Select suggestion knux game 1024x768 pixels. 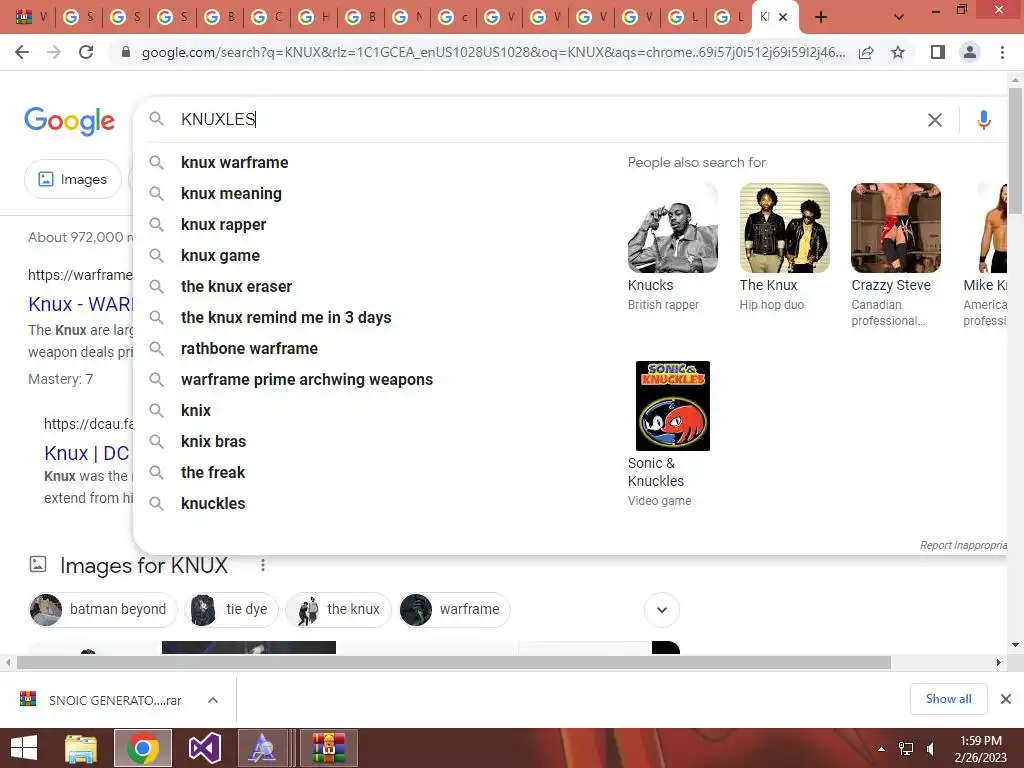pyautogui.click(x=220, y=255)
